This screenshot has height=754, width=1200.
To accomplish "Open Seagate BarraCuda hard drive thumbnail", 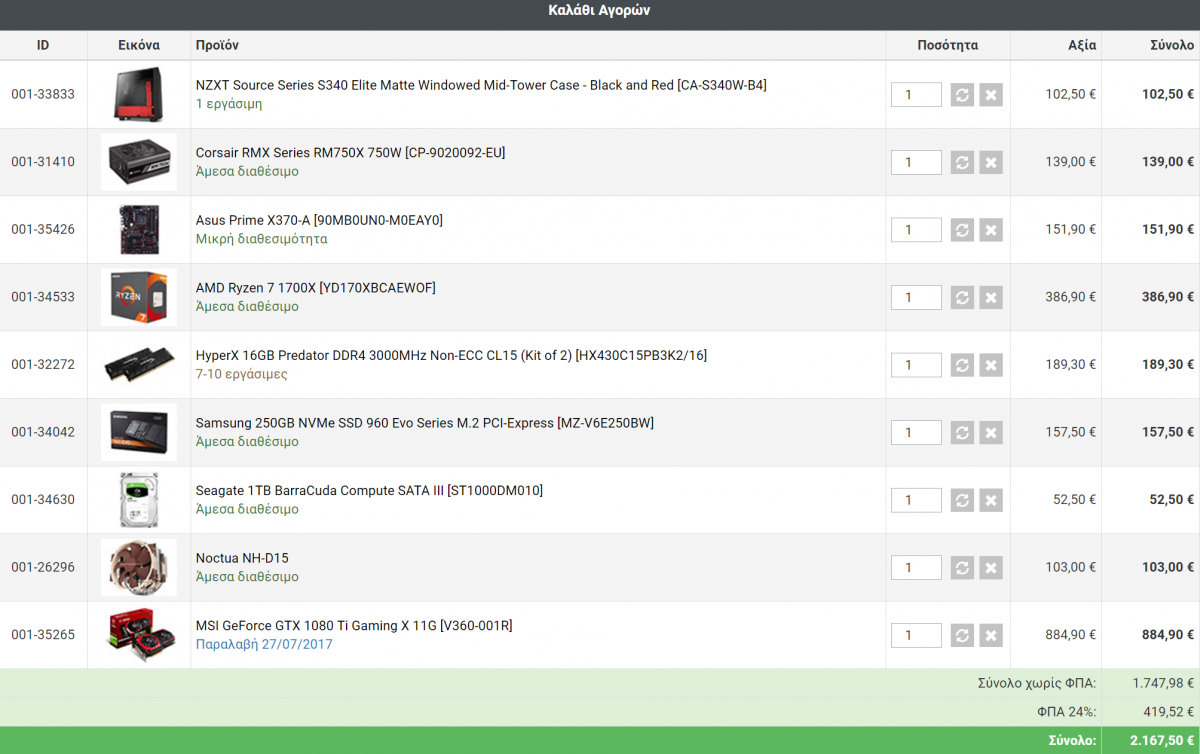I will [139, 499].
